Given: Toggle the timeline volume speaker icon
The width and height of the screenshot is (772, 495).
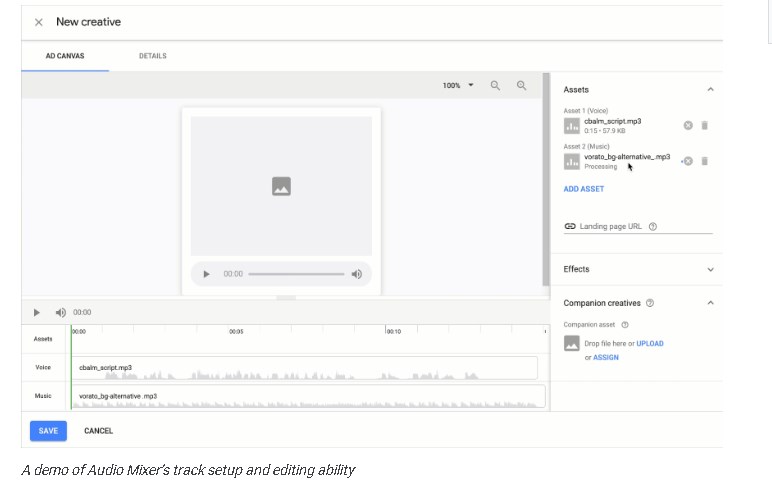Looking at the screenshot, I should click(x=60, y=312).
